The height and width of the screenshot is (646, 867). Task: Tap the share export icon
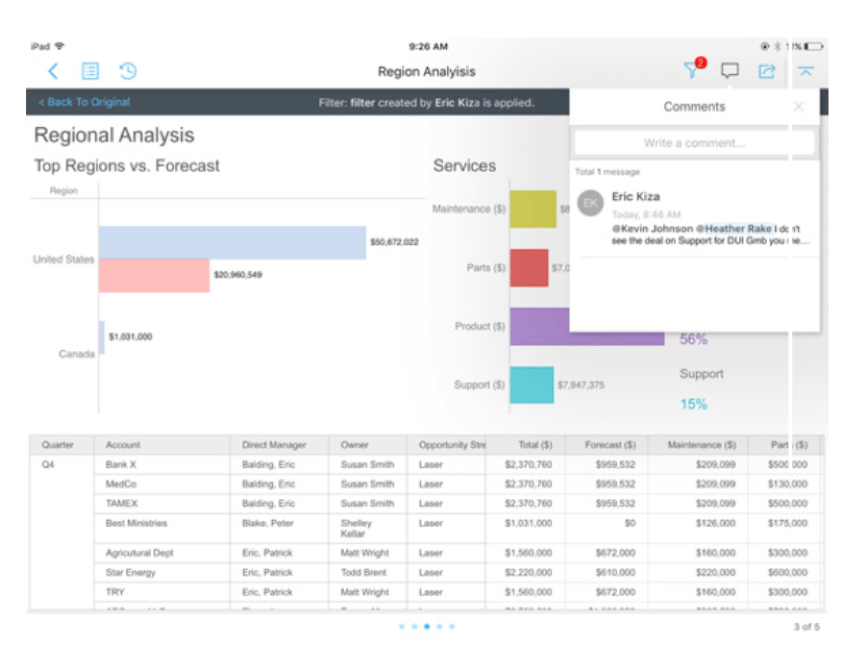point(767,71)
